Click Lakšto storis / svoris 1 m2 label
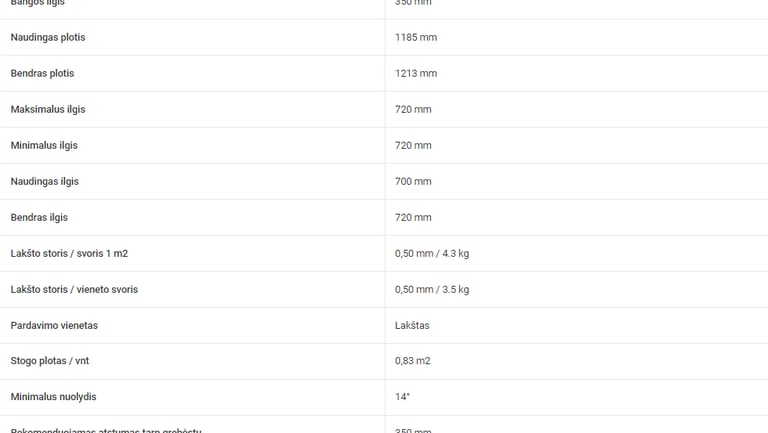 (x=69, y=253)
